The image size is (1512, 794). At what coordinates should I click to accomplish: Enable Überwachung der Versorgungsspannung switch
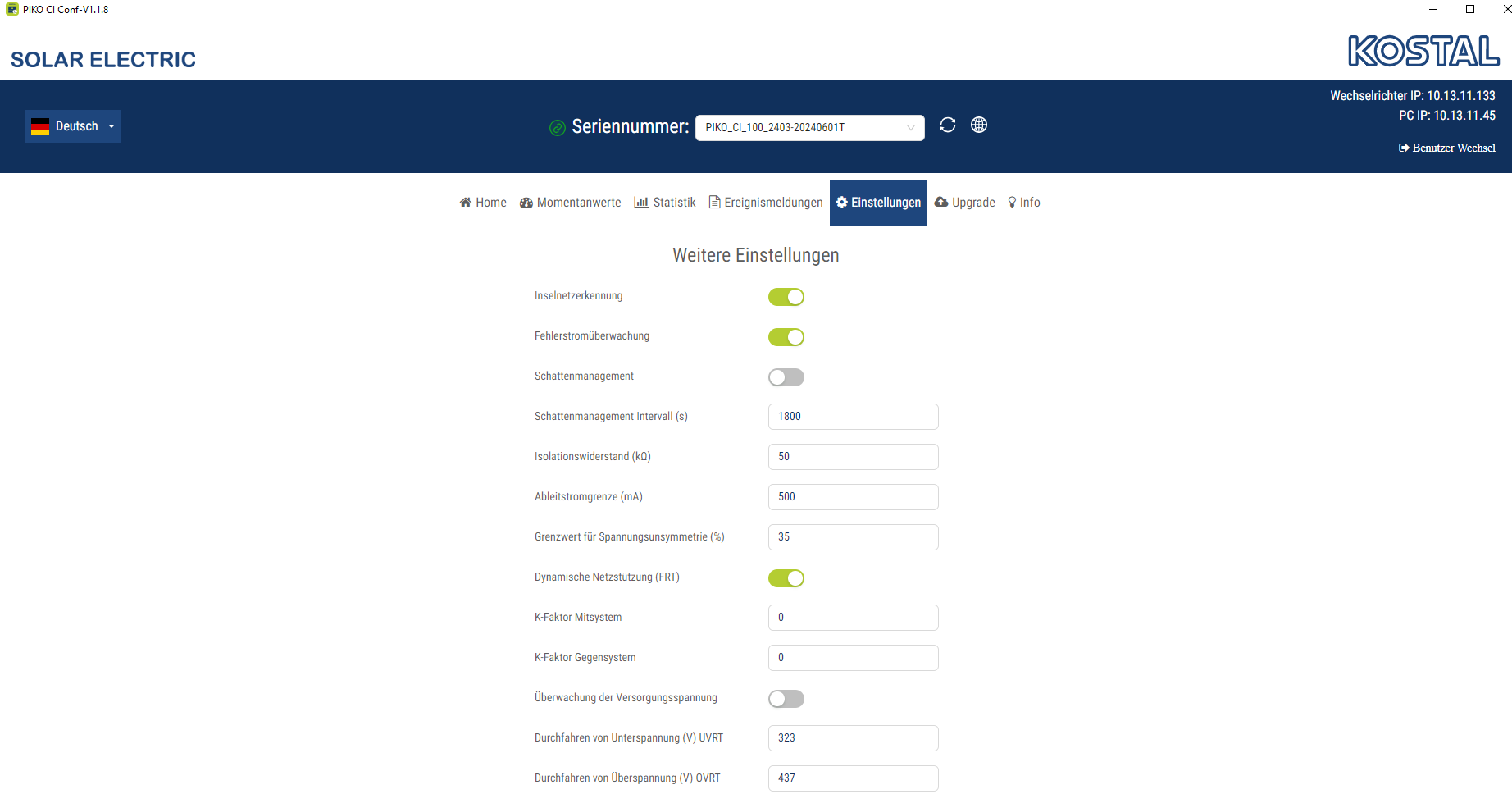point(786,699)
